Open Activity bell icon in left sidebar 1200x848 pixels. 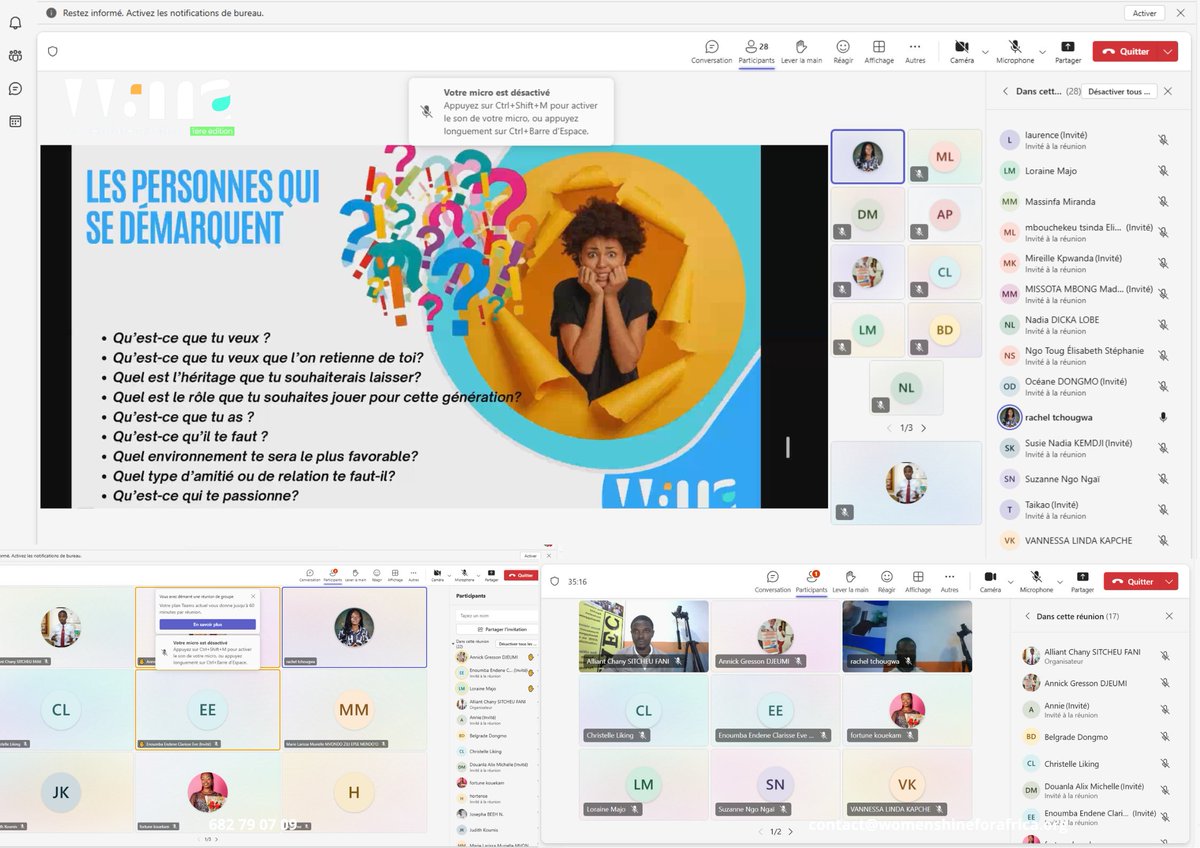point(15,23)
